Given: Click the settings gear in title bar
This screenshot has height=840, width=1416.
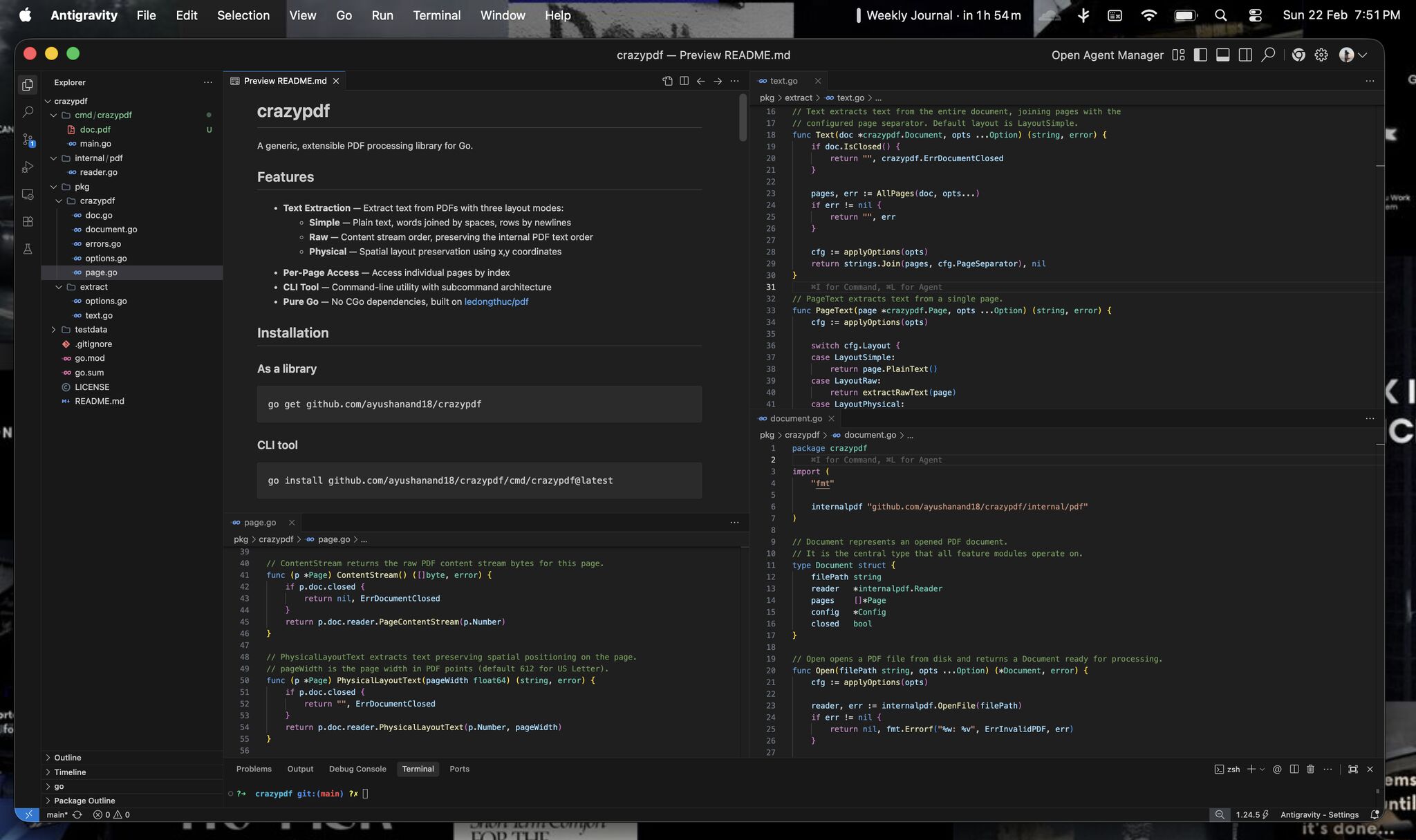Looking at the screenshot, I should (1321, 55).
